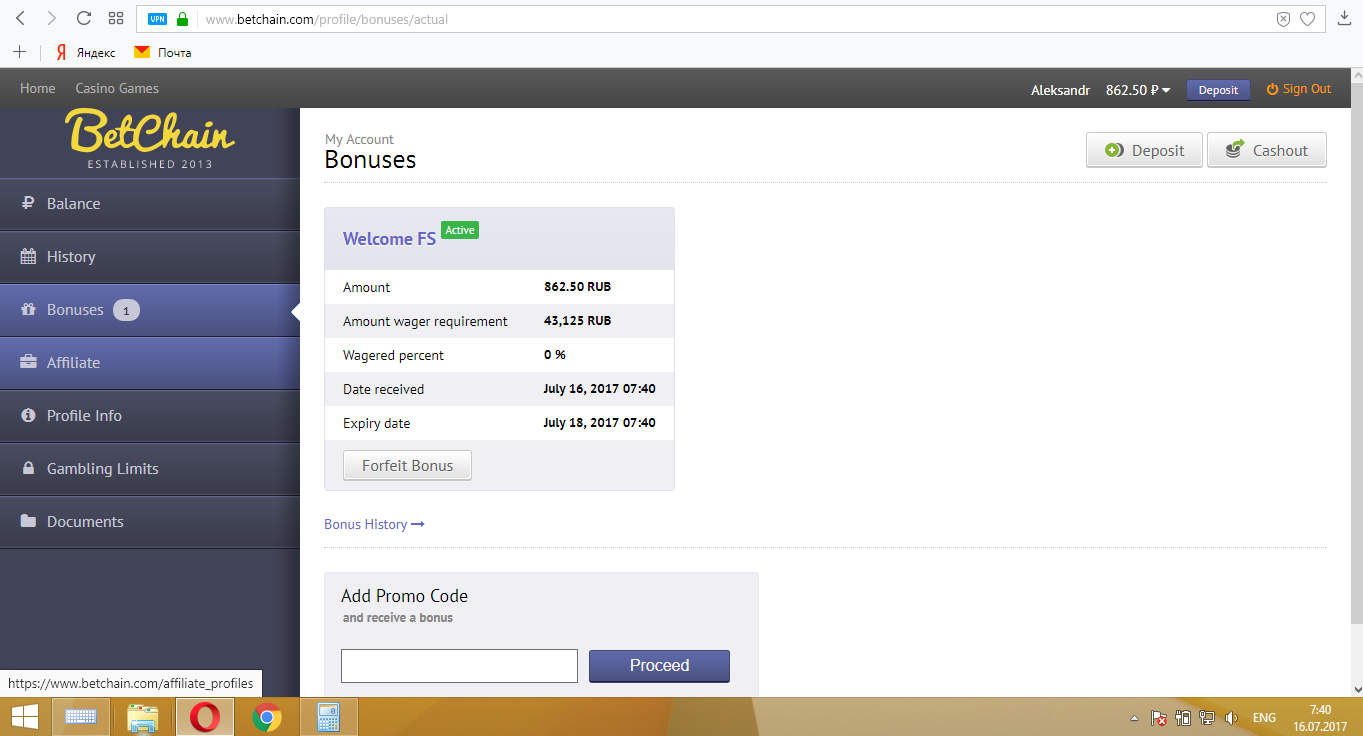The width and height of the screenshot is (1363, 736).
Task: Click the green Active status badge
Action: [x=460, y=230]
